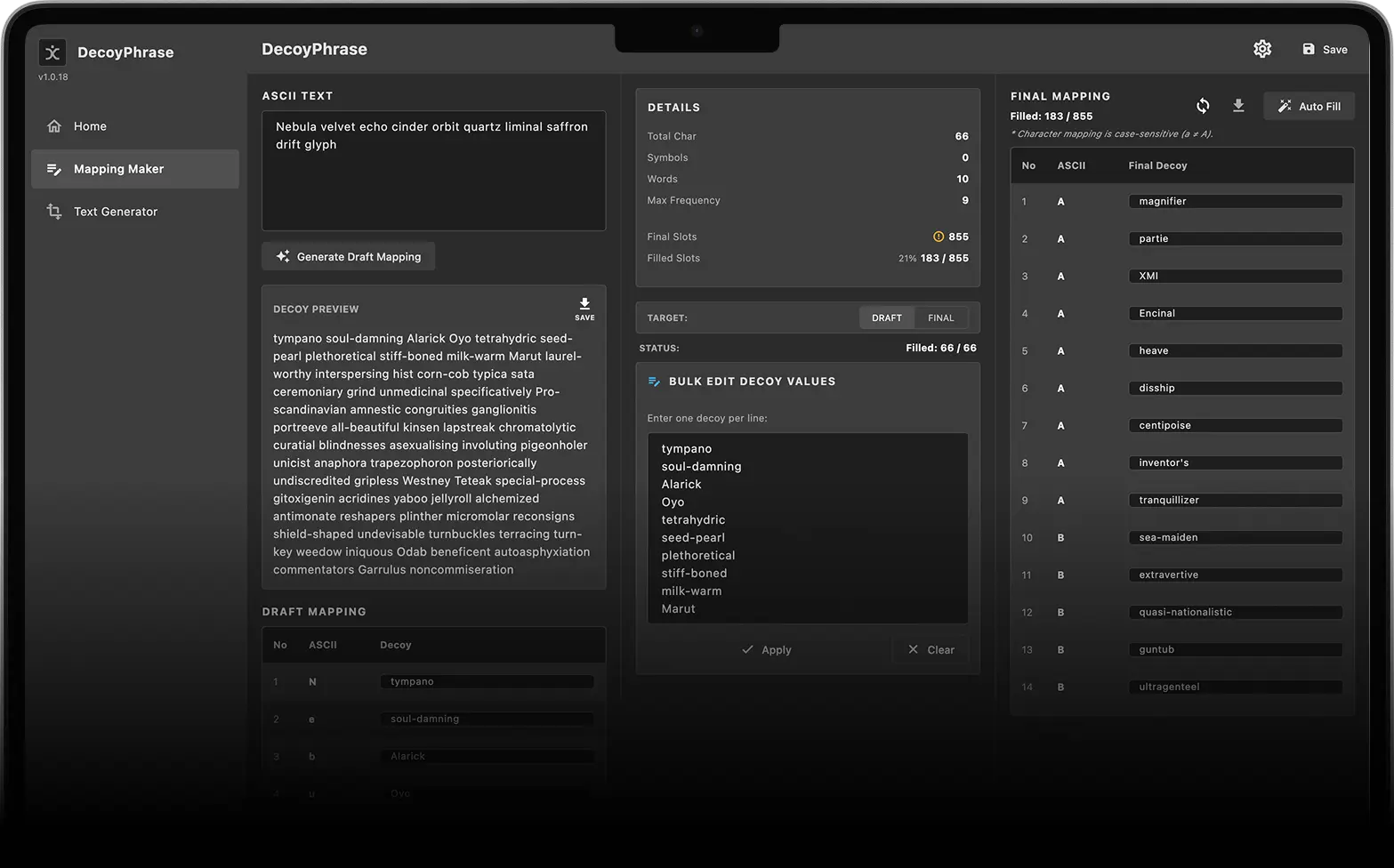Click the magic wand Auto Fill icon
The image size is (1394, 868).
[x=1284, y=106]
